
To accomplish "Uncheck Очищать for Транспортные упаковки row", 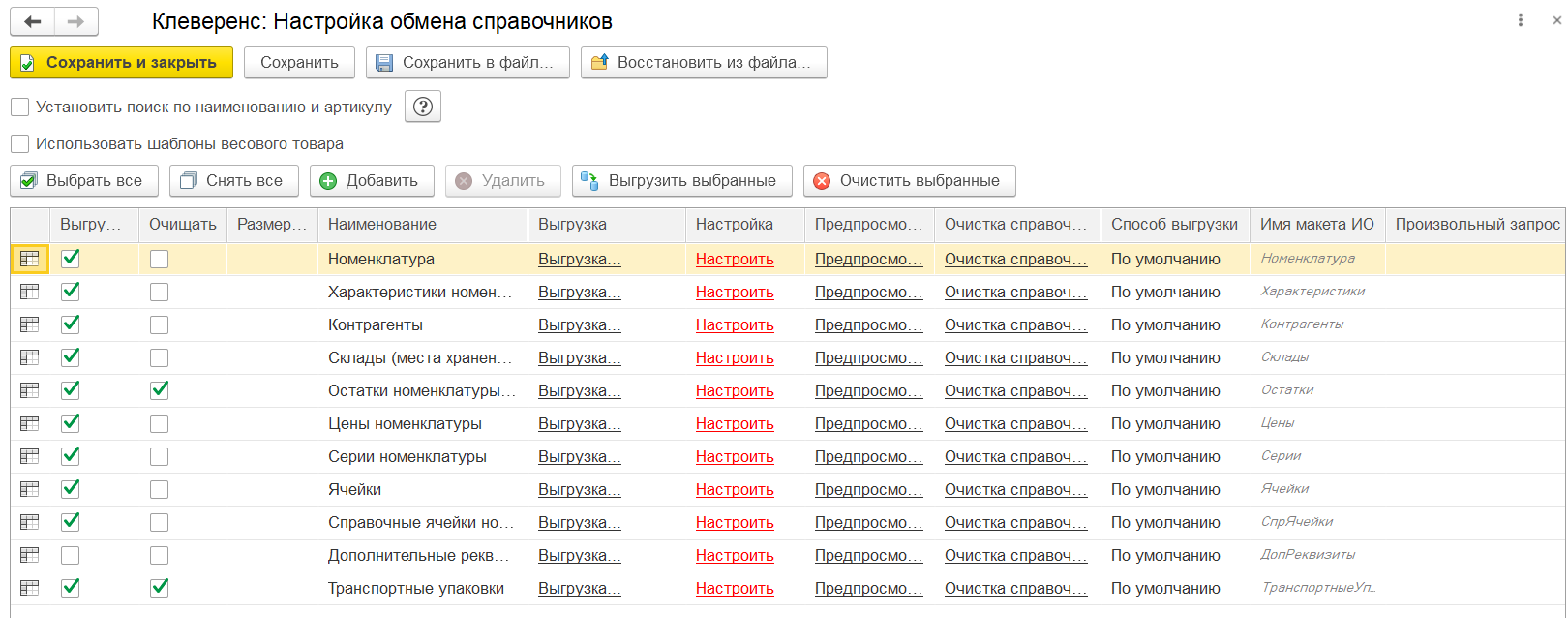I will point(160,588).
